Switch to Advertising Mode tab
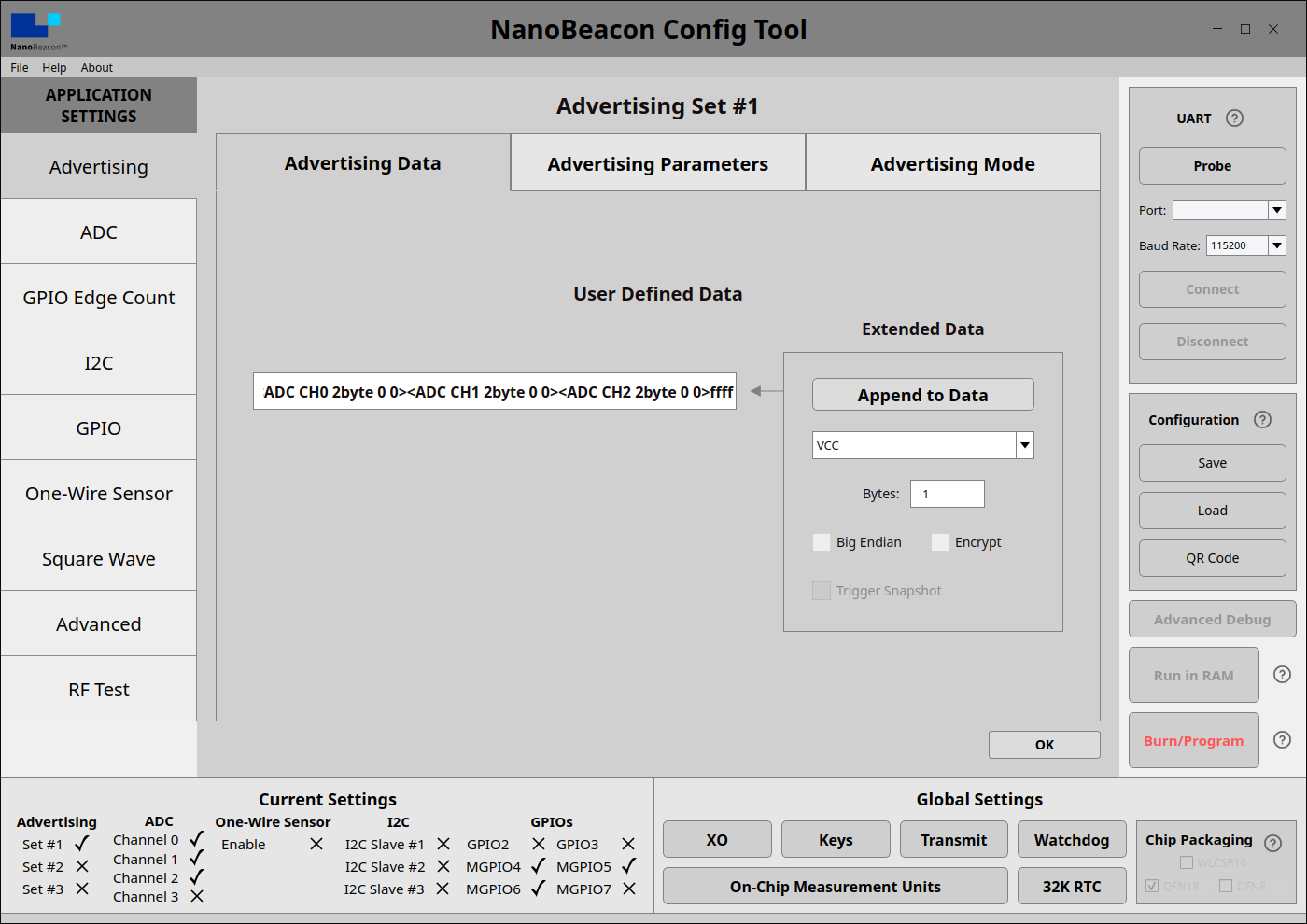Viewport: 1307px width, 924px height. click(953, 163)
